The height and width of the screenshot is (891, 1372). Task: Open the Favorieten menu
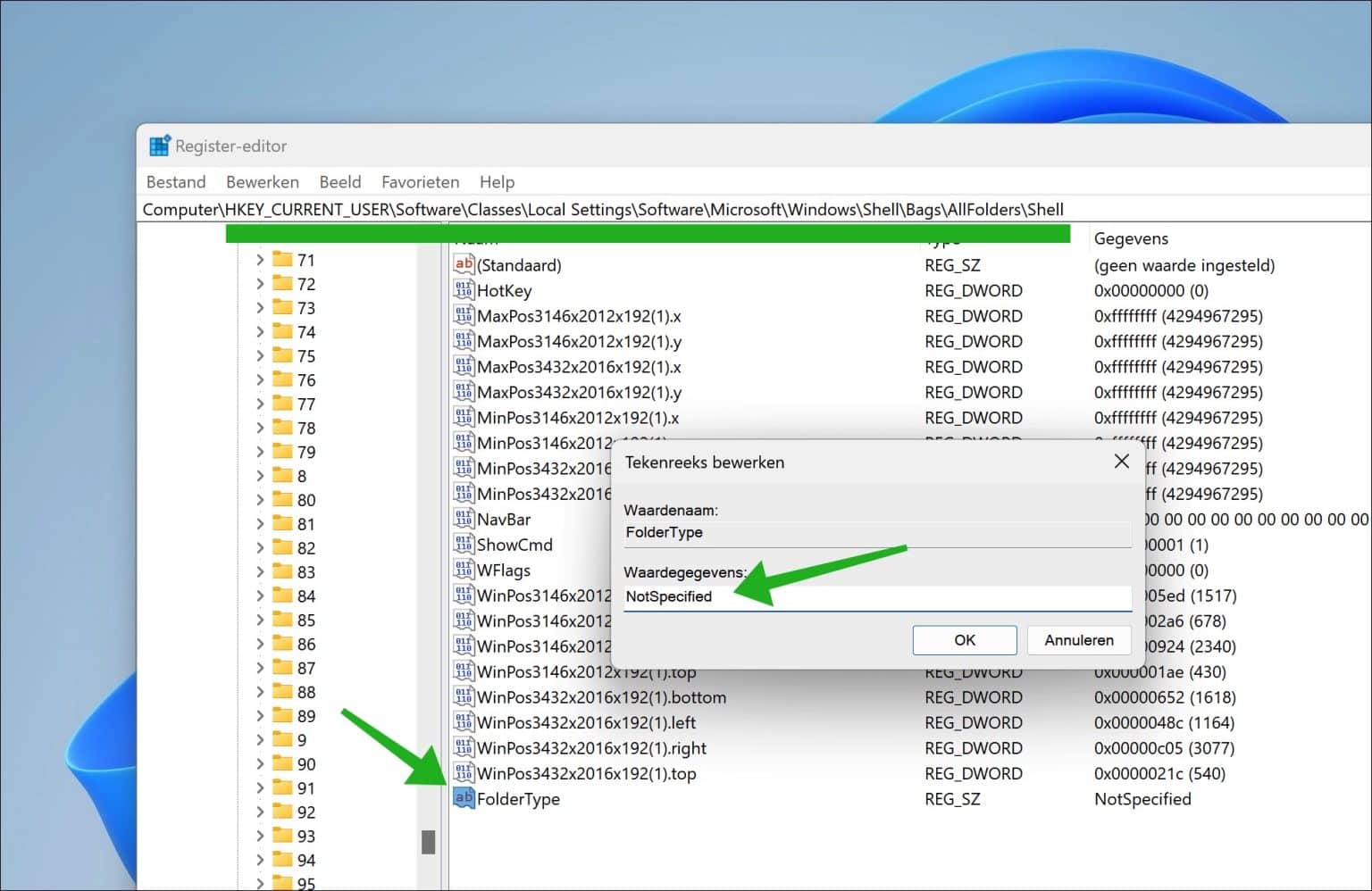pyautogui.click(x=420, y=181)
